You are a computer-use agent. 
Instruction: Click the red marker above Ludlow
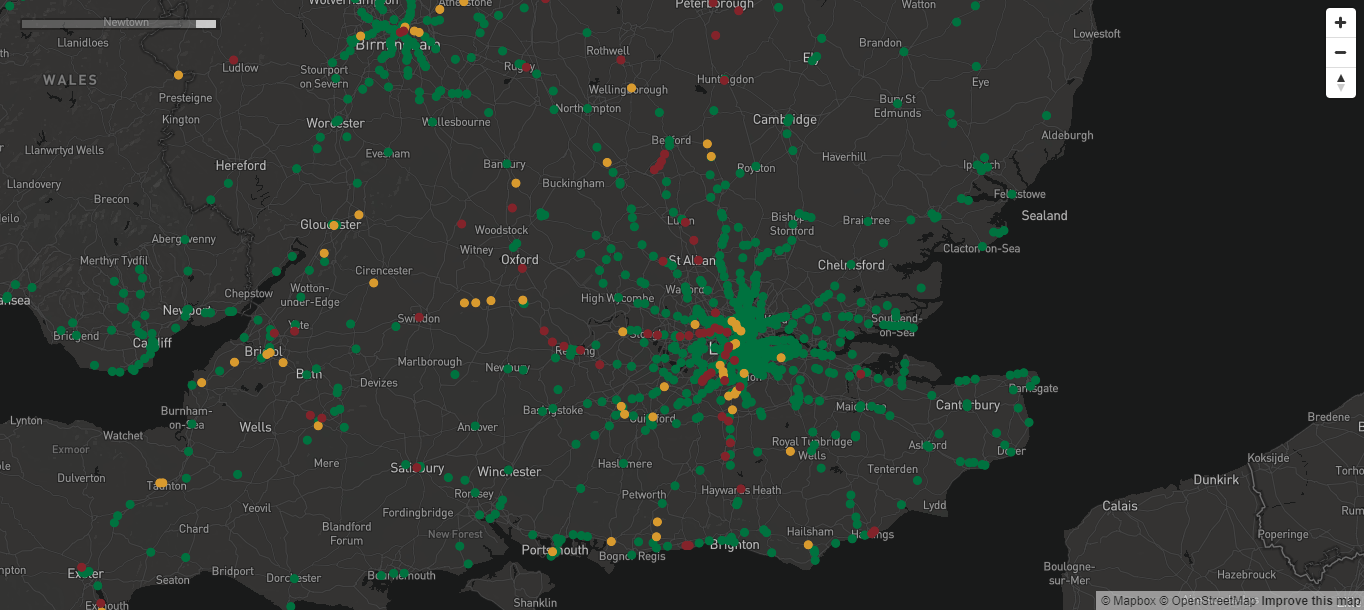tap(232, 59)
